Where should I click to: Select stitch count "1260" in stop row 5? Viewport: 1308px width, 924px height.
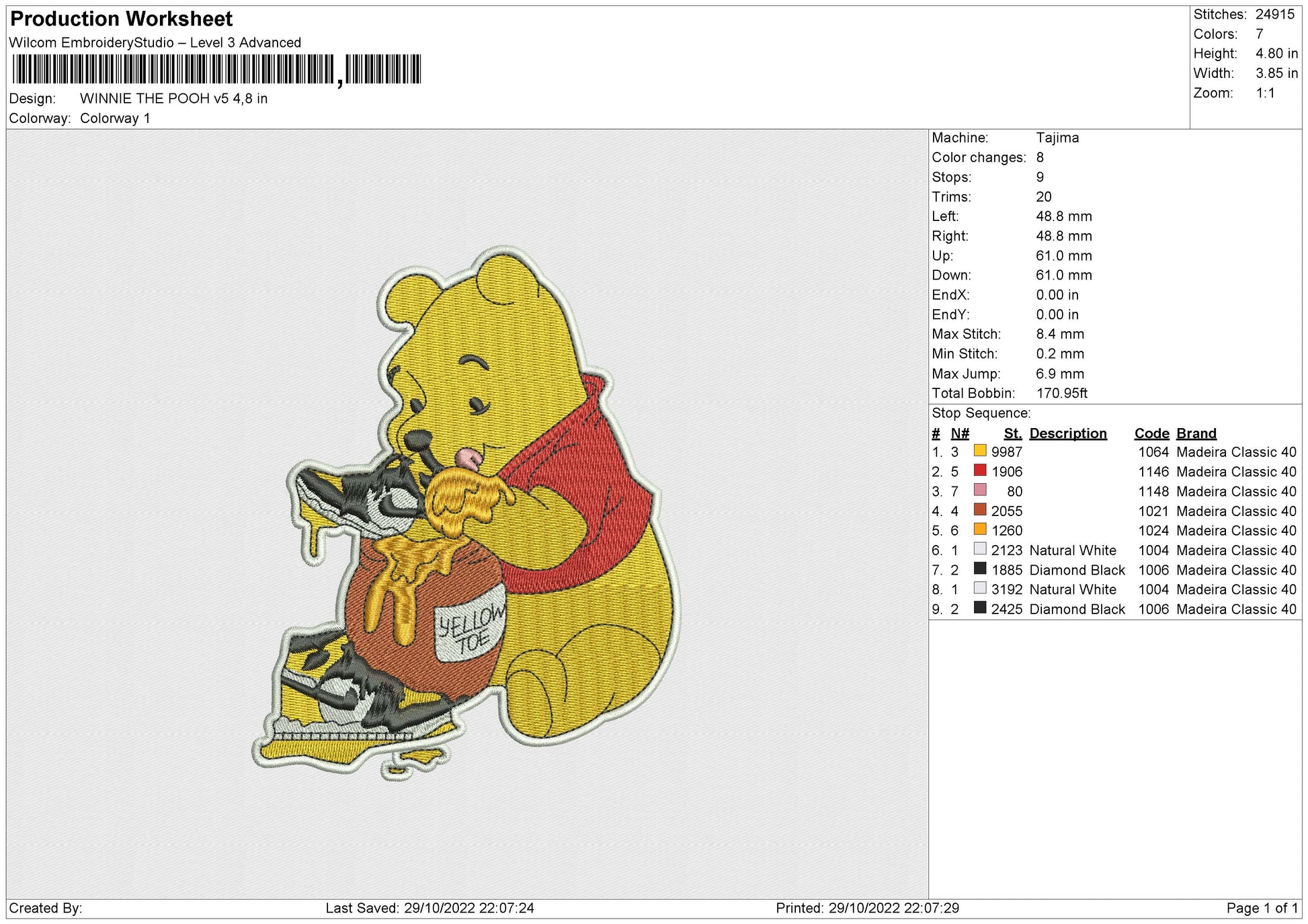point(1007,531)
